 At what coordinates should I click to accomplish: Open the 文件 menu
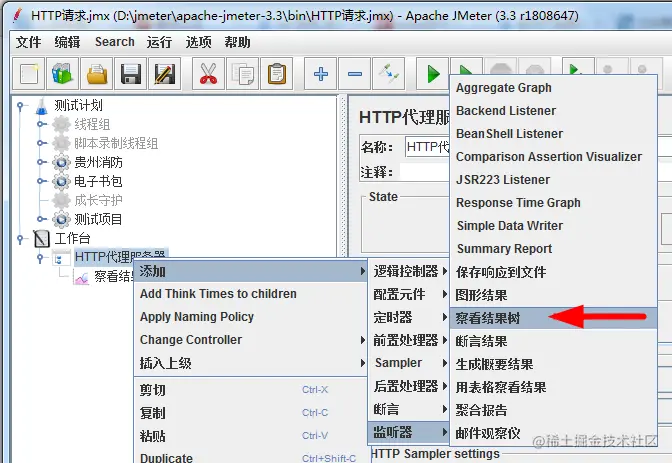click(x=28, y=42)
